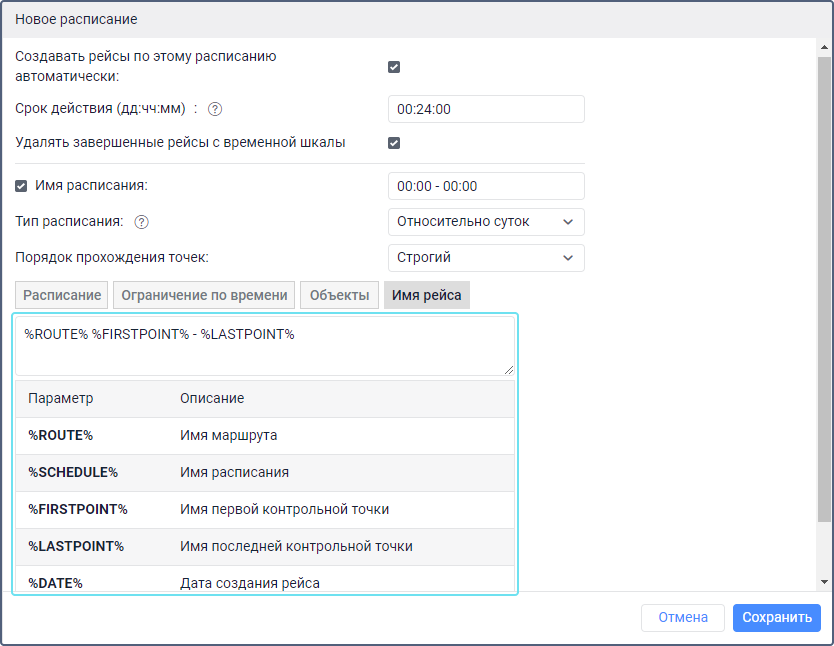Click help icon beside Тип расписания
This screenshot has width=834, height=646.
coord(141,222)
